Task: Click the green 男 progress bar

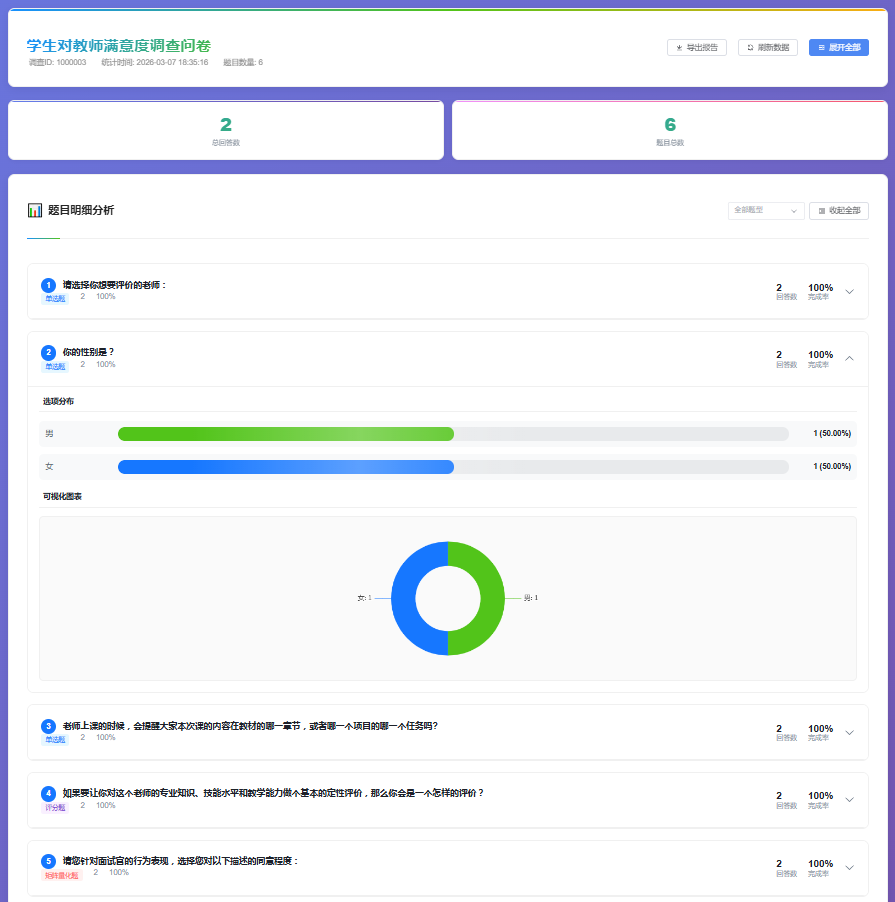Action: coord(285,434)
